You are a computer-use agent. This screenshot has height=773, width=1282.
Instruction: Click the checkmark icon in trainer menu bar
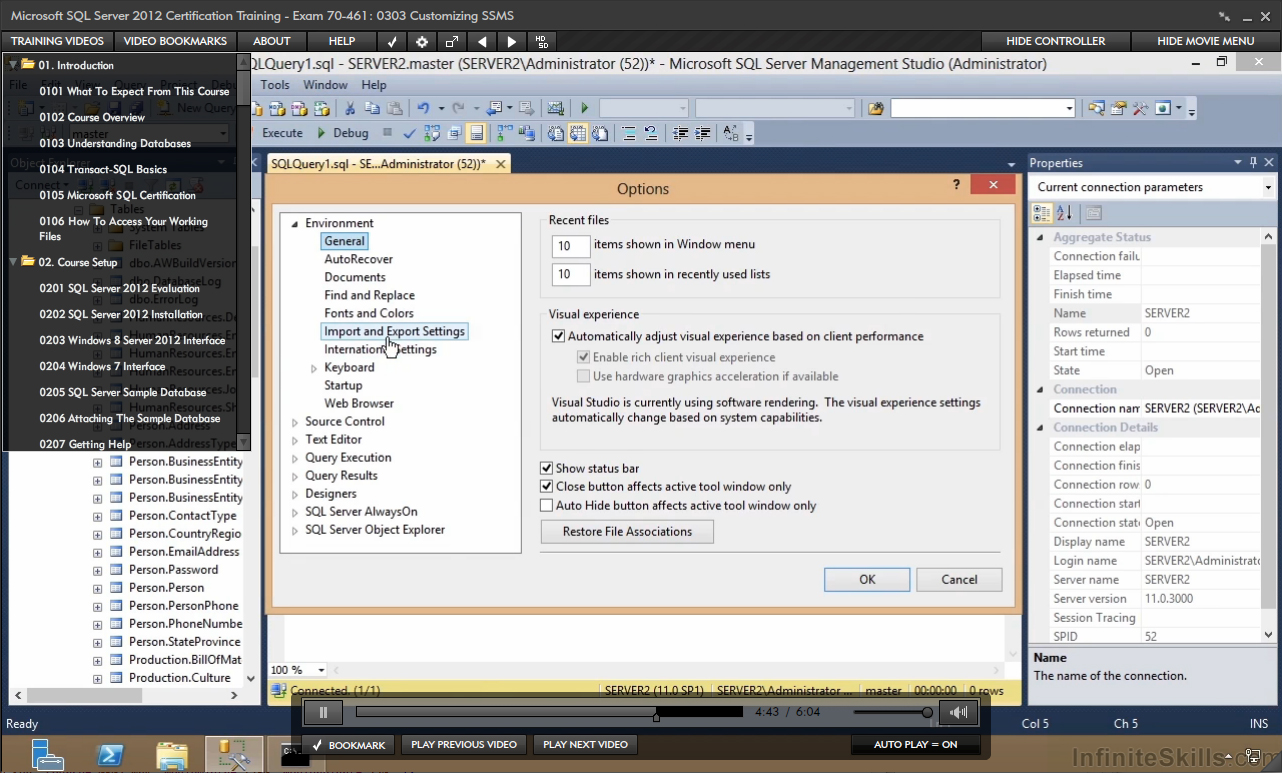pos(393,42)
